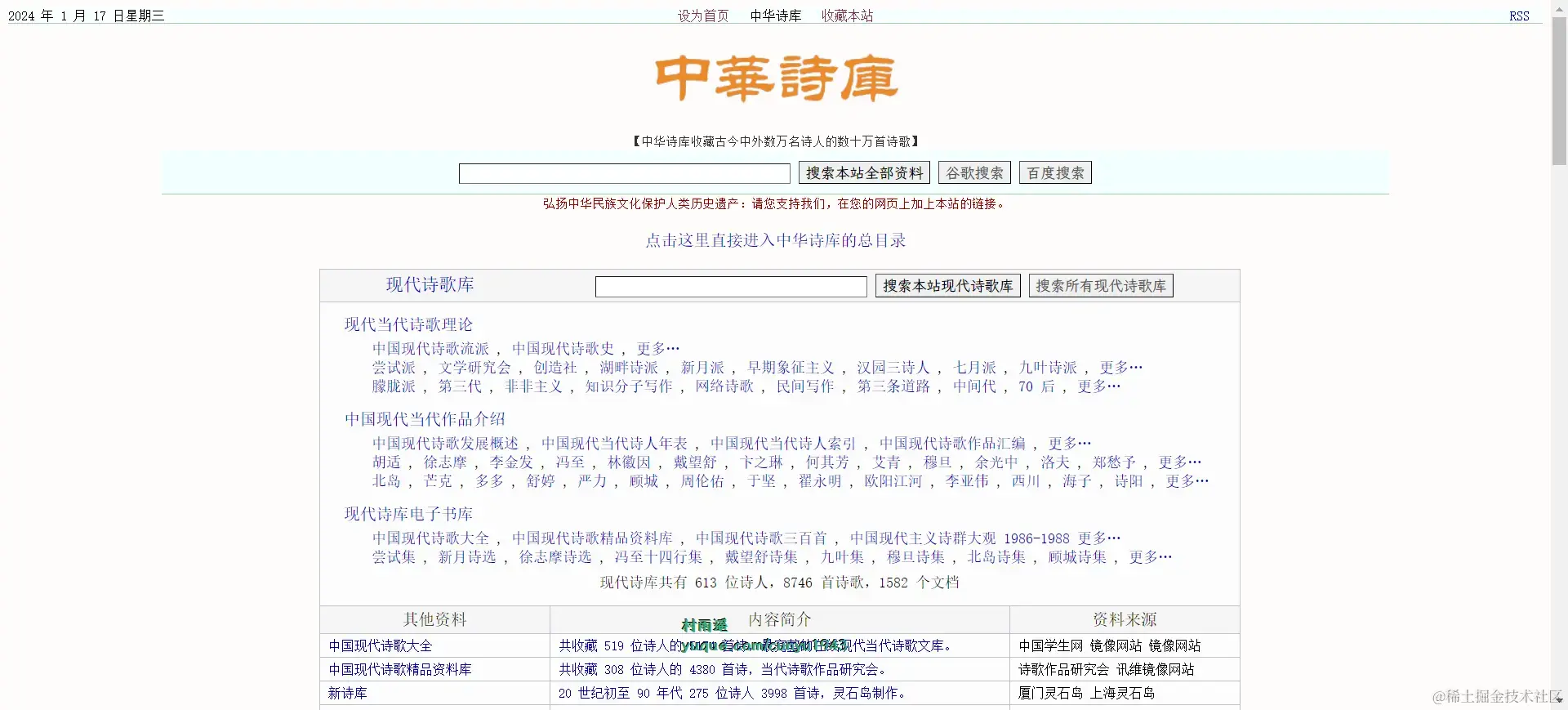Open the 新月派 link

pos(702,368)
